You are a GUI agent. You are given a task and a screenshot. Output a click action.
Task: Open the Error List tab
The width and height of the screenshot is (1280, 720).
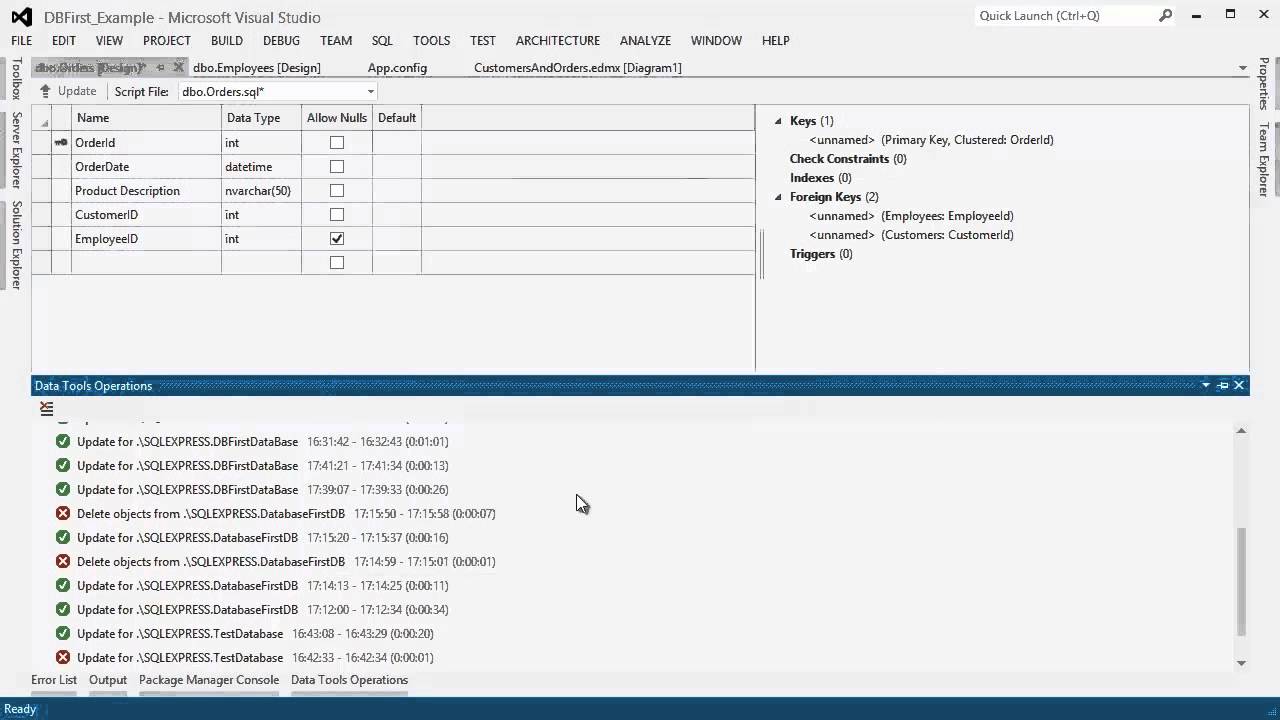(x=54, y=680)
